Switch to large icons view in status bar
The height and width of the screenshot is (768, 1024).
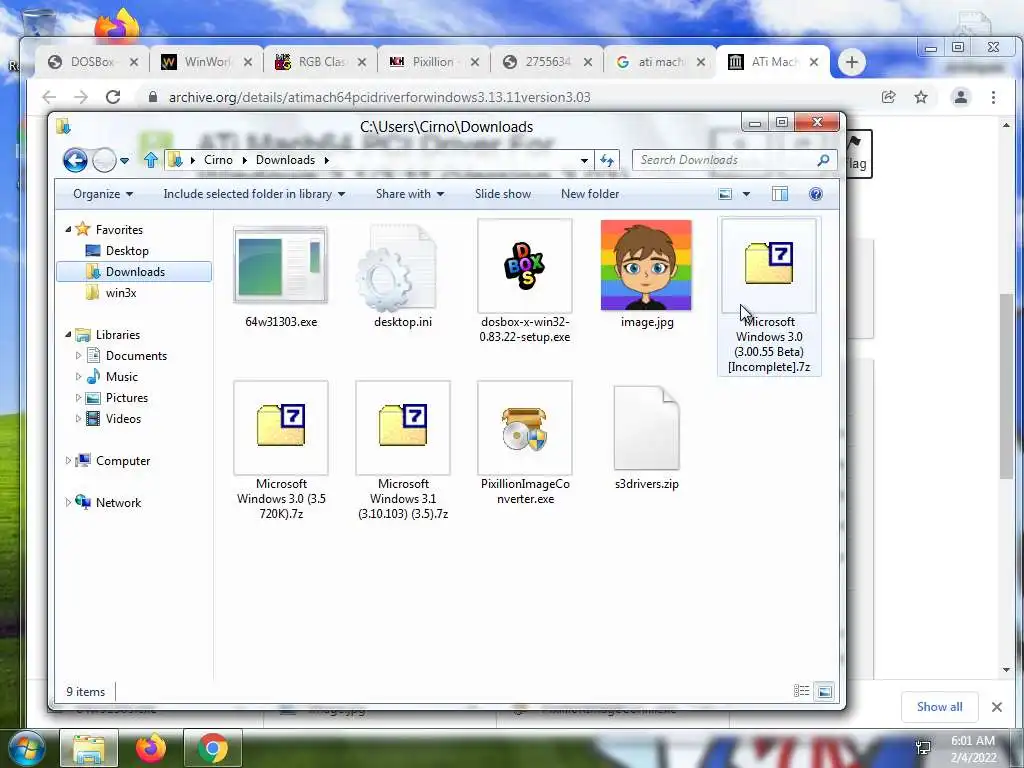825,691
